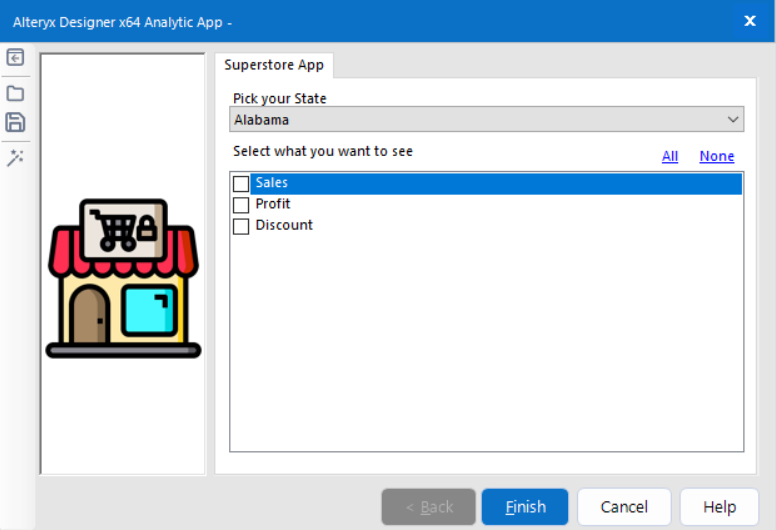
Task: Click the Back button
Action: [429, 507]
